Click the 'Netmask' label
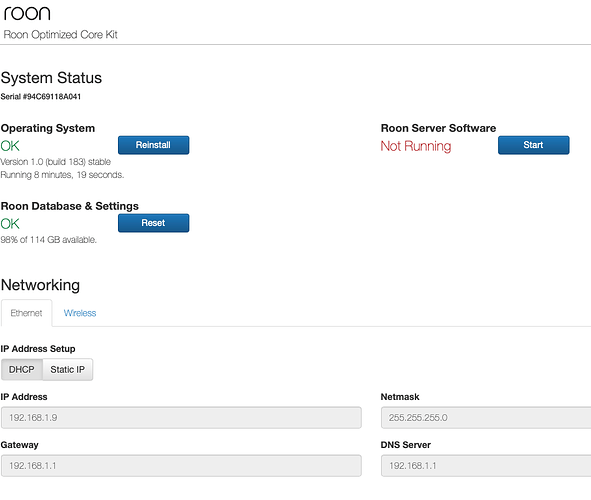Viewport: 591px width, 500px height. (400, 397)
